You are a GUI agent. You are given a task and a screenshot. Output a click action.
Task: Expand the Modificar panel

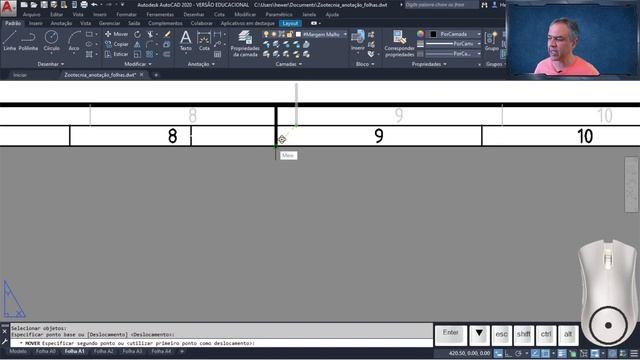[x=138, y=64]
